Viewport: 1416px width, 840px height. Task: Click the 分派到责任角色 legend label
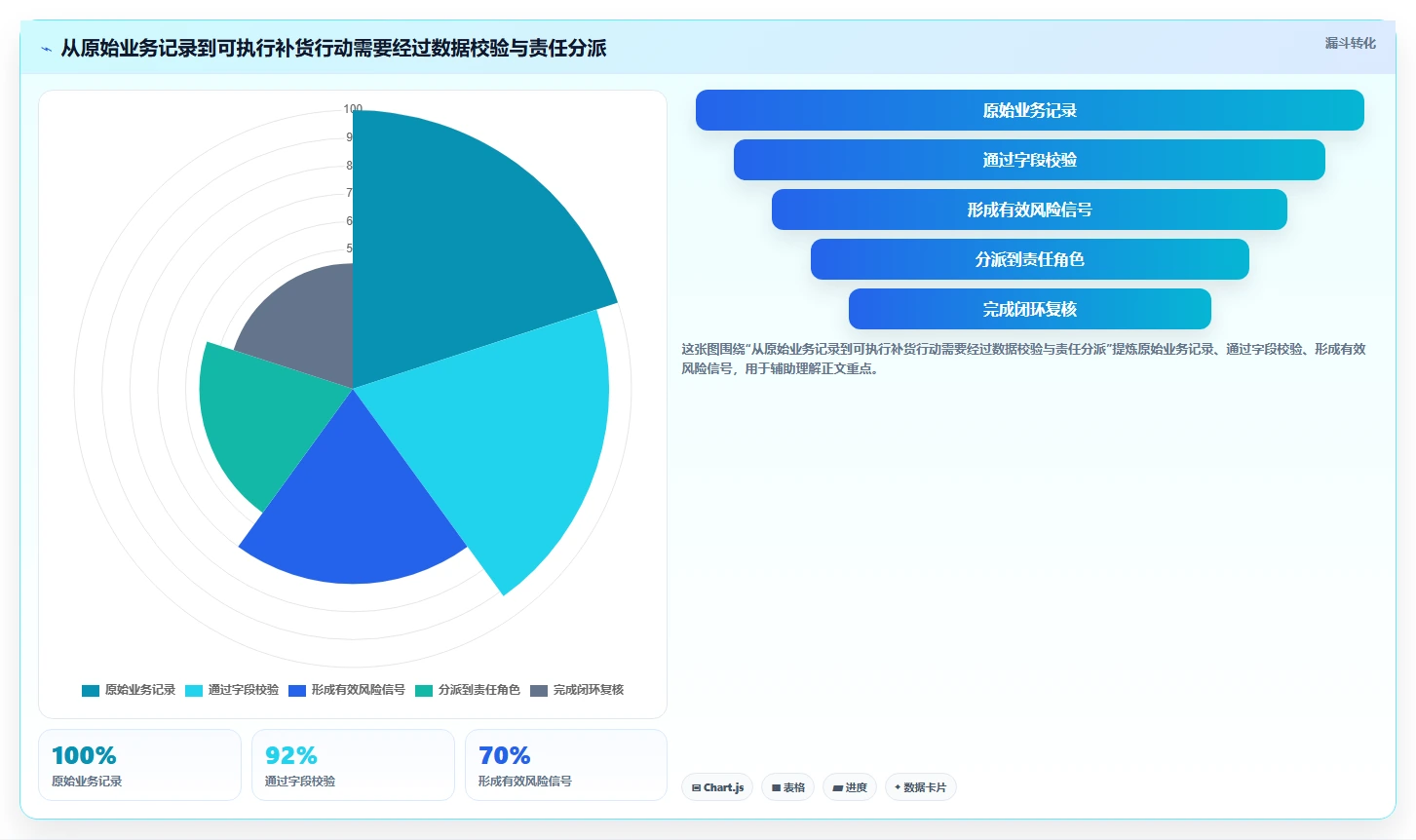pyautogui.click(x=479, y=690)
